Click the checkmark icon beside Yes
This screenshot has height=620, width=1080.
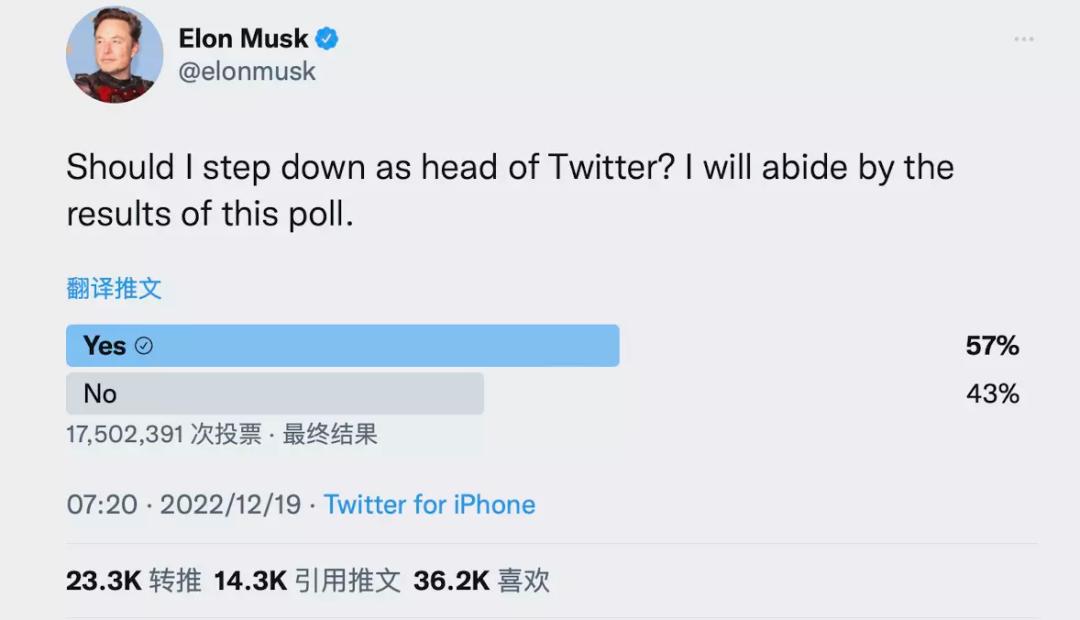coord(144,346)
